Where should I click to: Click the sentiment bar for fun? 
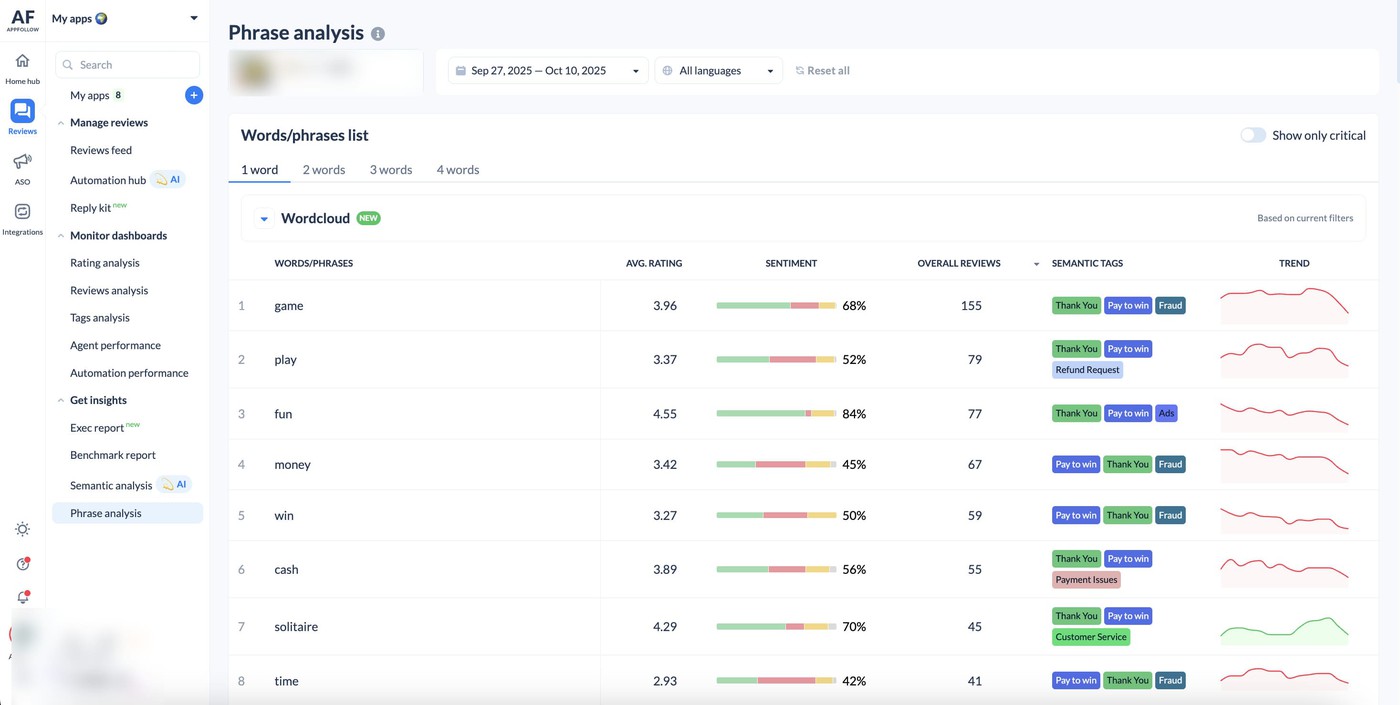tap(776, 414)
